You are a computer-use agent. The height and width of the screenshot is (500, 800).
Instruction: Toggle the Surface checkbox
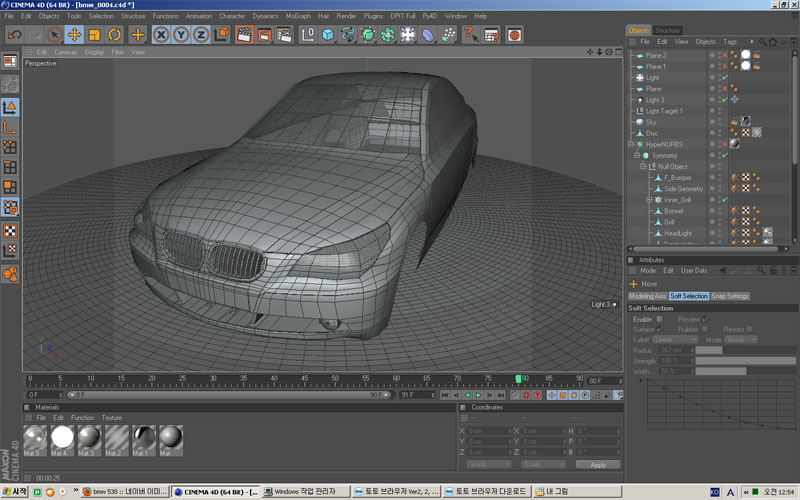(660, 329)
